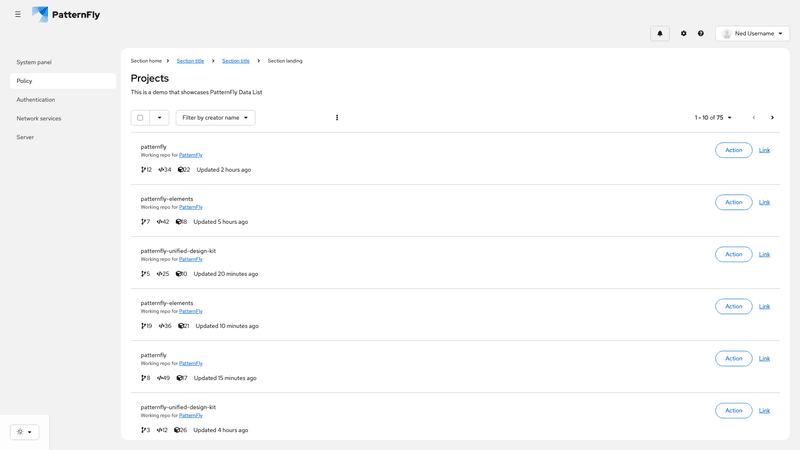Open the 1-10 of 75 pagination dropdown
The height and width of the screenshot is (450, 800).
[713, 117]
